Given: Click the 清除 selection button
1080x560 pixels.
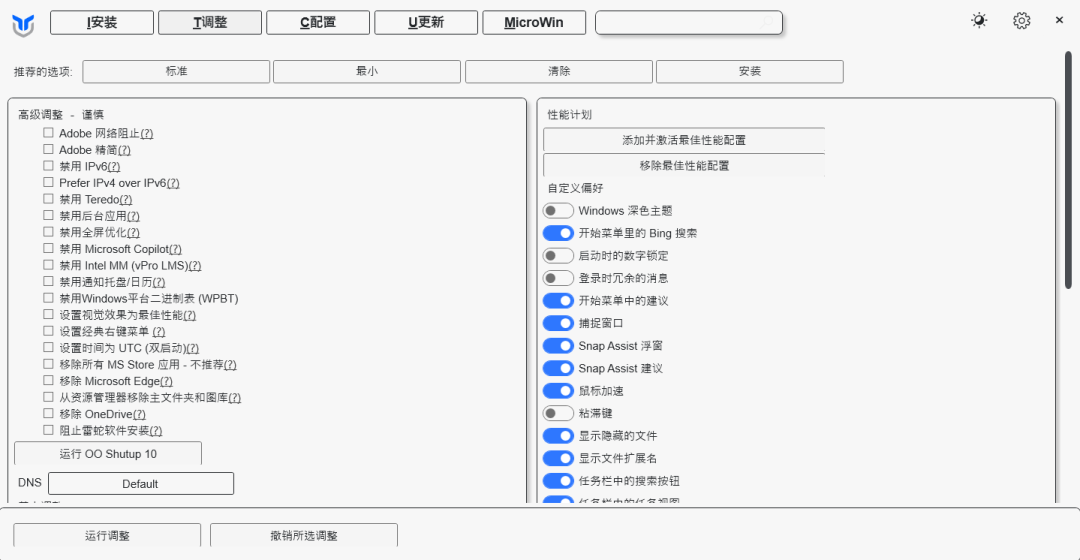Looking at the screenshot, I should [x=559, y=71].
